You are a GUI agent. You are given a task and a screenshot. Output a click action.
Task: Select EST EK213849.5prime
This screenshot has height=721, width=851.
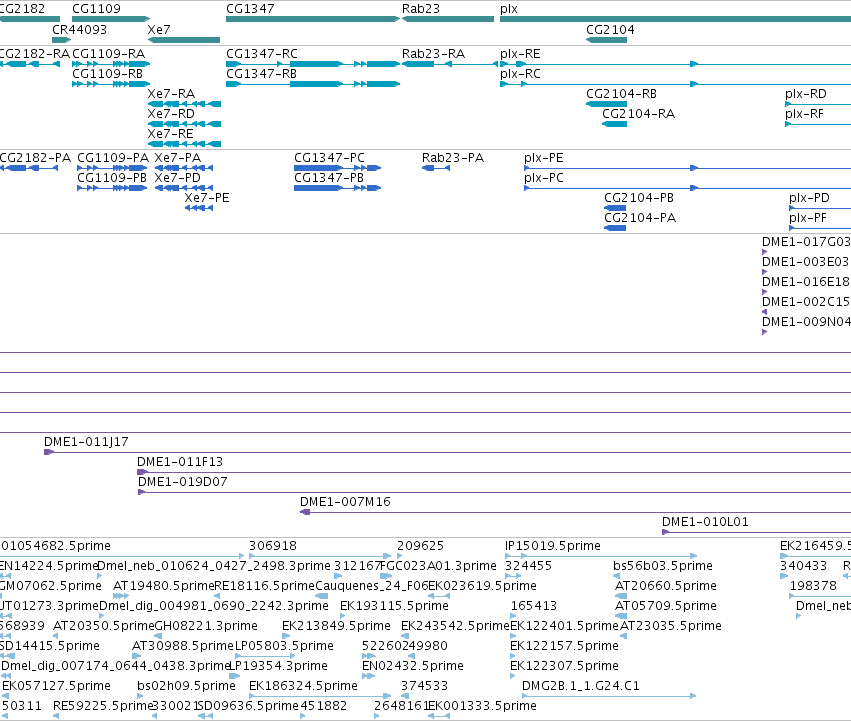(285, 636)
